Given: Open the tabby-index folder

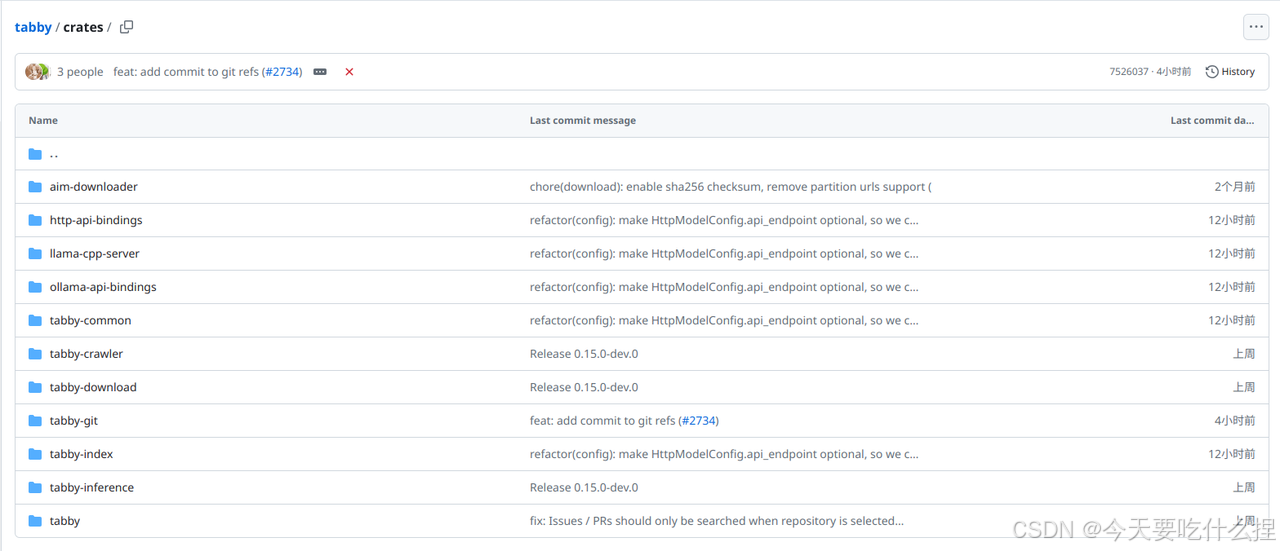Looking at the screenshot, I should tap(82, 454).
